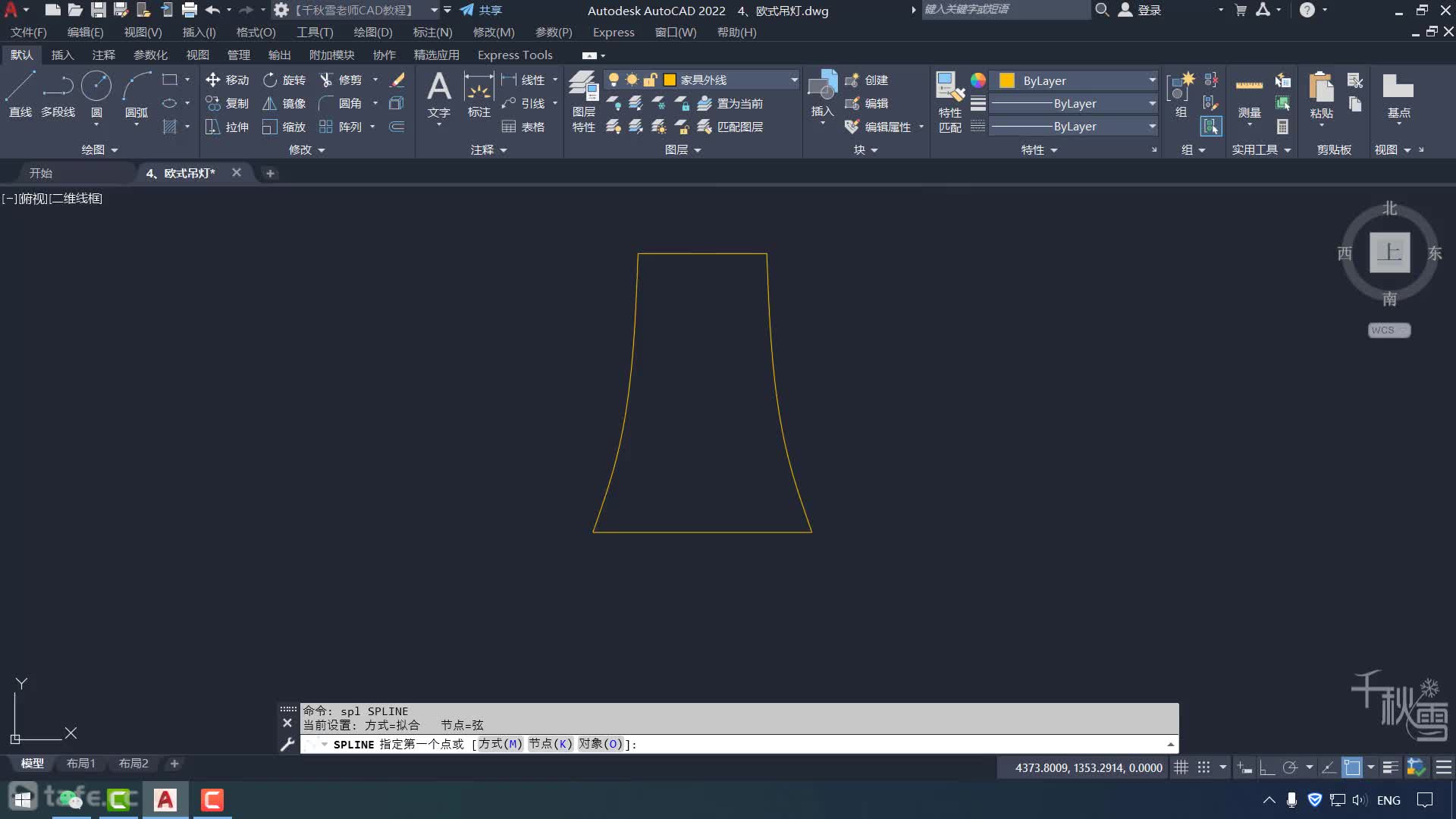Click the Trim (修剪) tool
Screen dimensions: 1456x819
[x=340, y=80]
